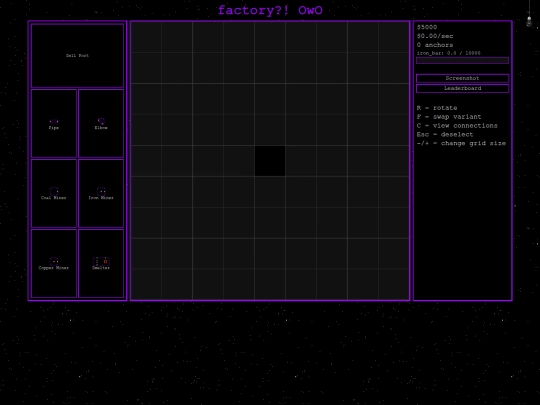Pick the Iron Miner icon
Image resolution: width=540 pixels, height=405 pixels.
pos(101,191)
